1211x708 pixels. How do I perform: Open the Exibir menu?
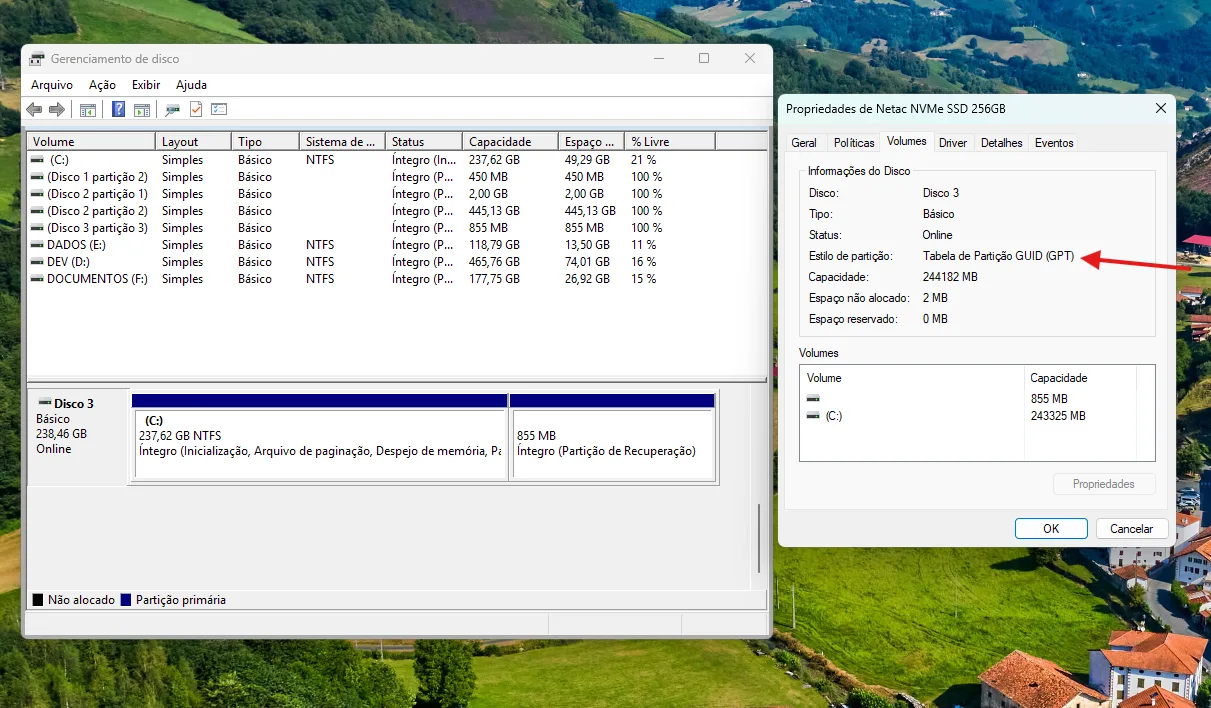[x=146, y=85]
